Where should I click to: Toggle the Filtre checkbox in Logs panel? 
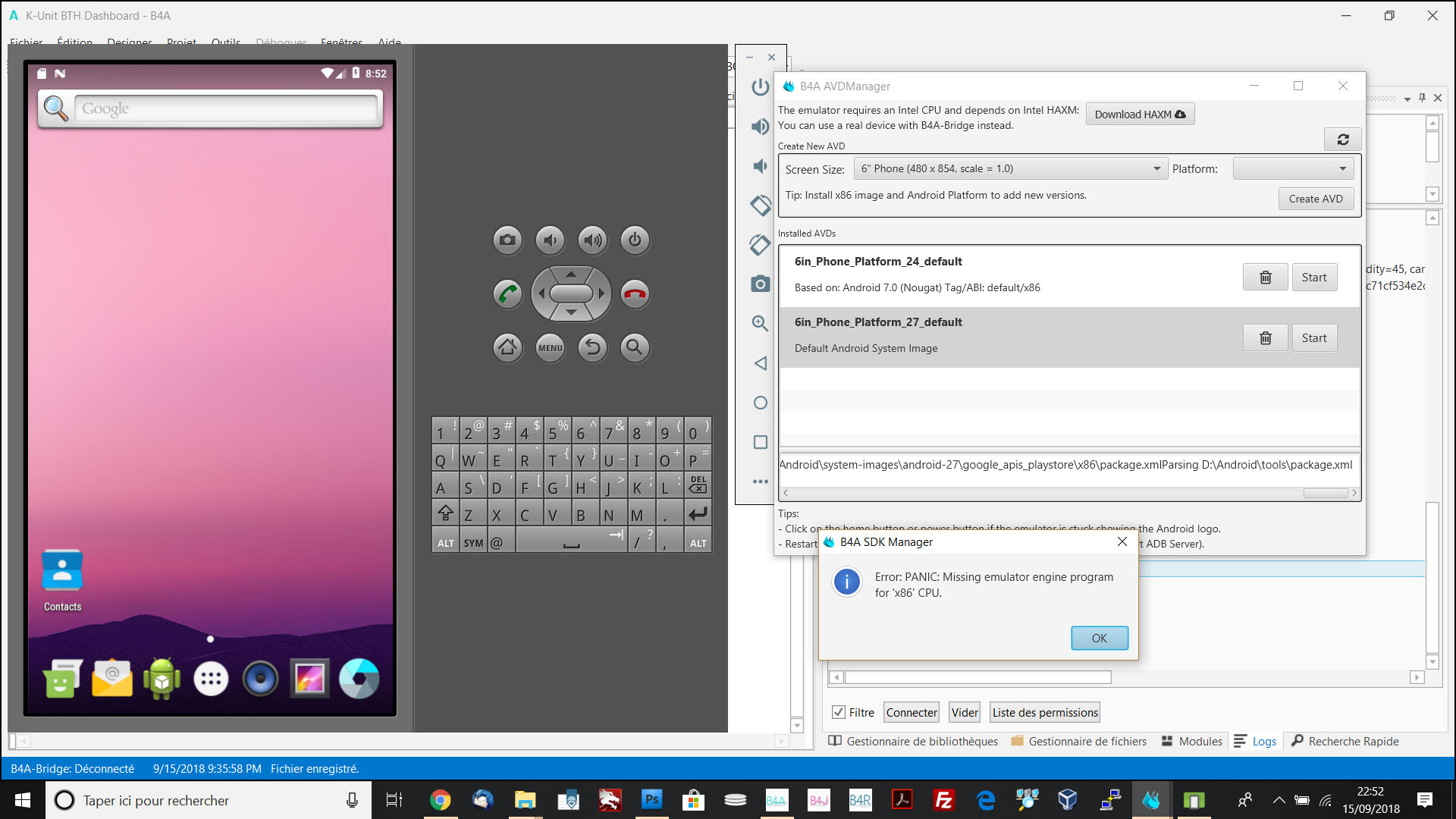pyautogui.click(x=838, y=712)
